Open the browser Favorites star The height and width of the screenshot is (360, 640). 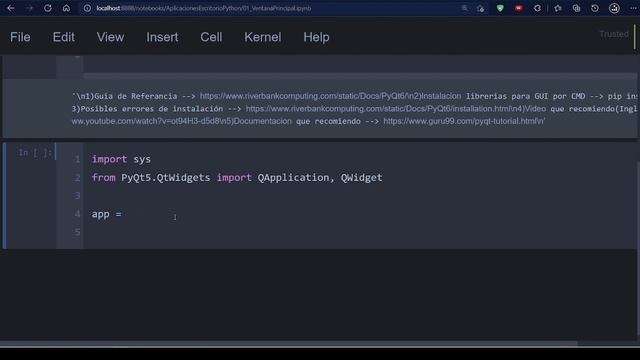558,8
